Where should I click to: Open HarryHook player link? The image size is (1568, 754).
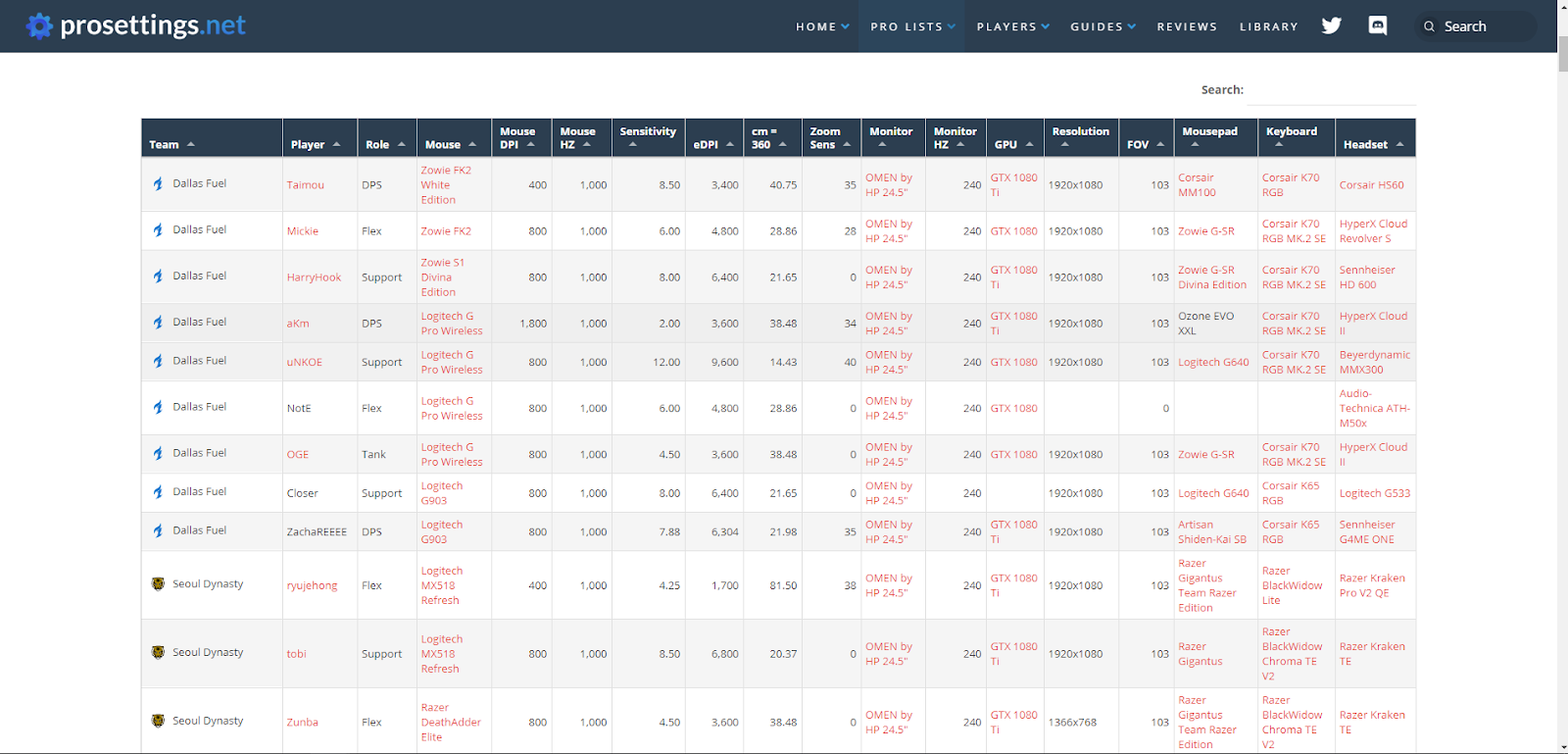[314, 277]
